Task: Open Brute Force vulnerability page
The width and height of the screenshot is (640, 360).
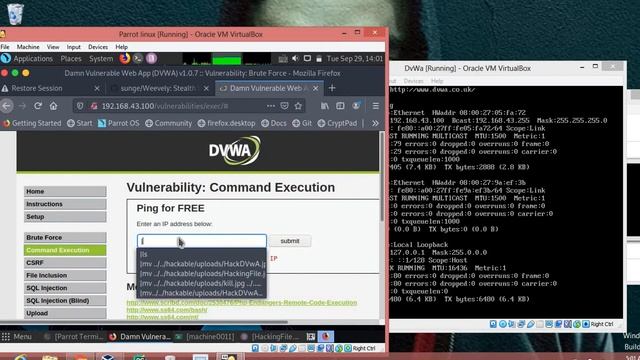Action: point(65,238)
